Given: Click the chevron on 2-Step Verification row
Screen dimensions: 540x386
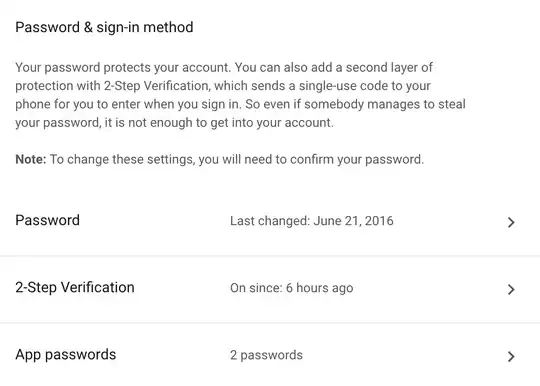Looking at the screenshot, I should pyautogui.click(x=511, y=289).
